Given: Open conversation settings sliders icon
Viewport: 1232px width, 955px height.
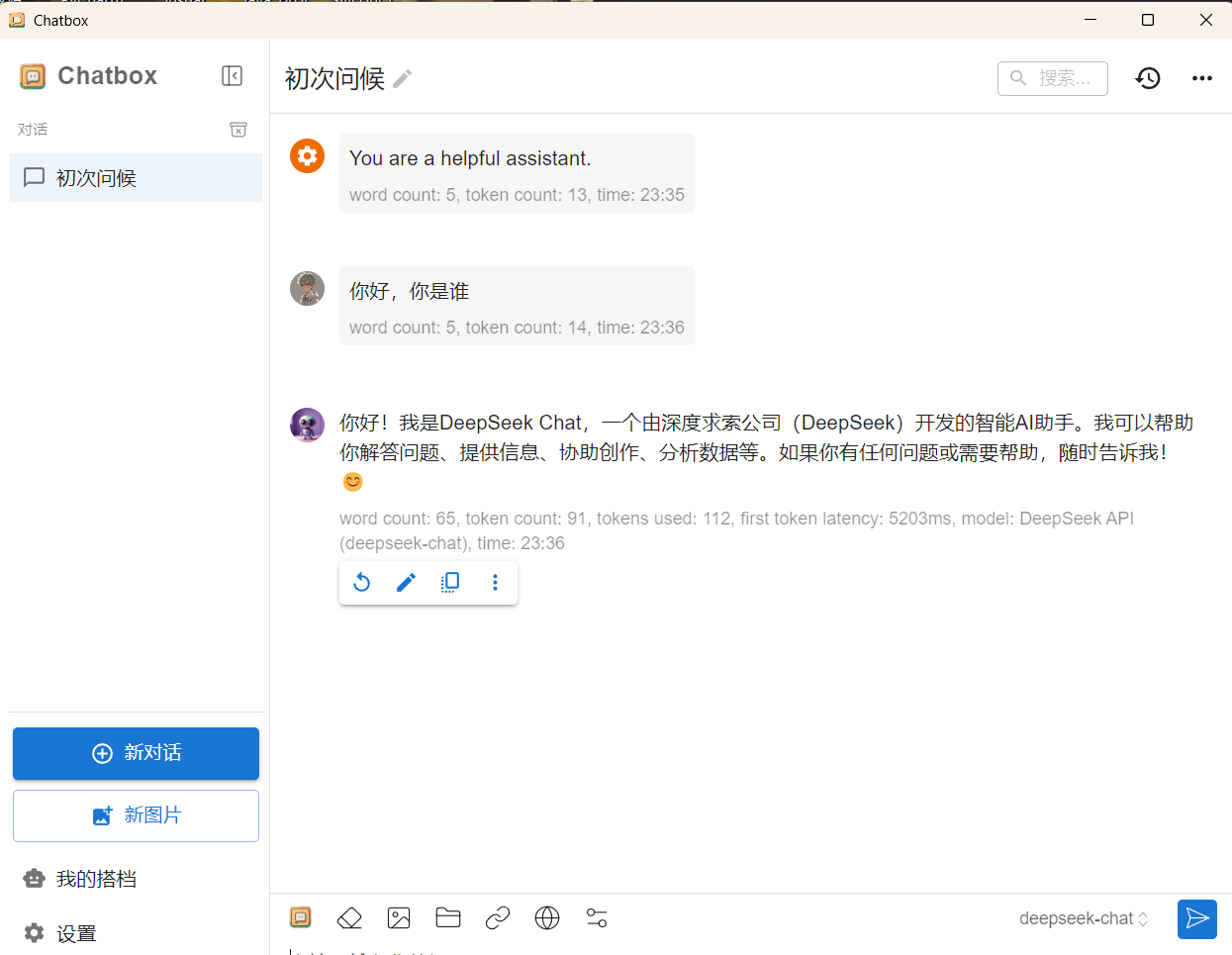Looking at the screenshot, I should tap(597, 918).
